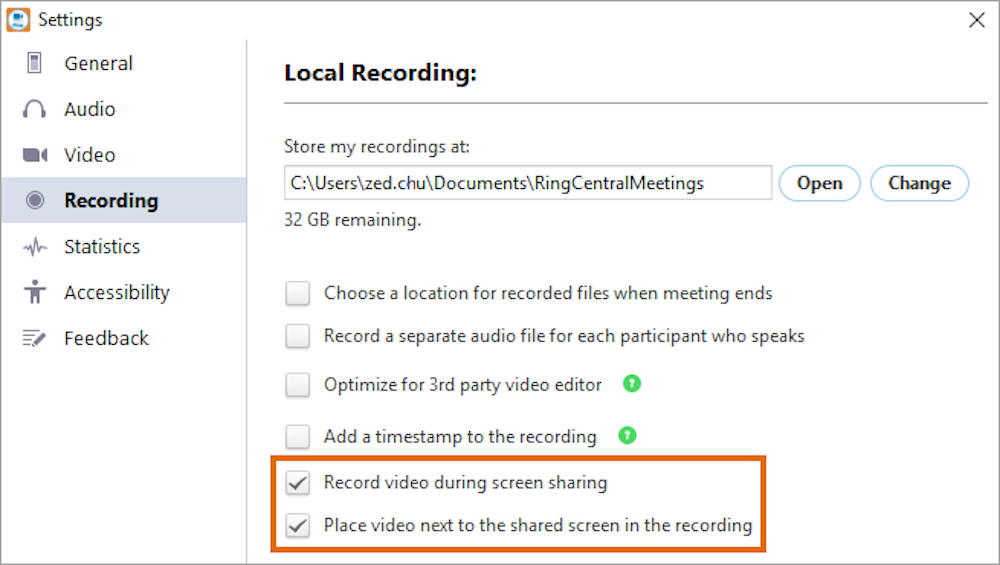The height and width of the screenshot is (565, 1000).
Task: Check Optimize for 3rd party video editor
Action: pos(298,385)
